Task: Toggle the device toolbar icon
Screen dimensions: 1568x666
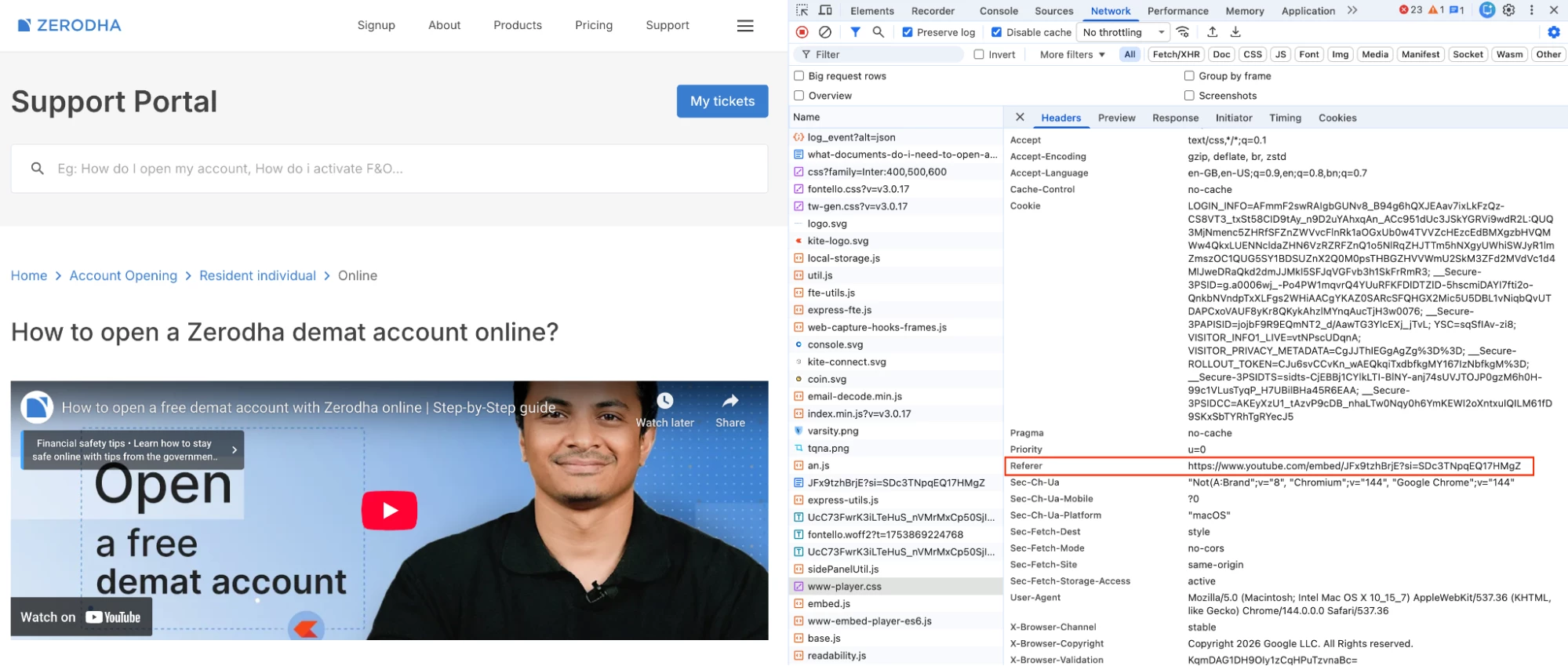Action: [825, 10]
